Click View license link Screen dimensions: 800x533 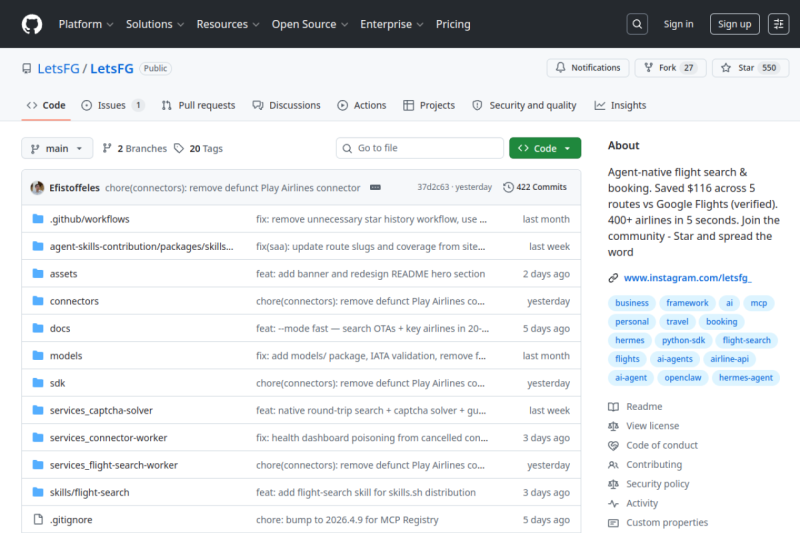[644, 426]
